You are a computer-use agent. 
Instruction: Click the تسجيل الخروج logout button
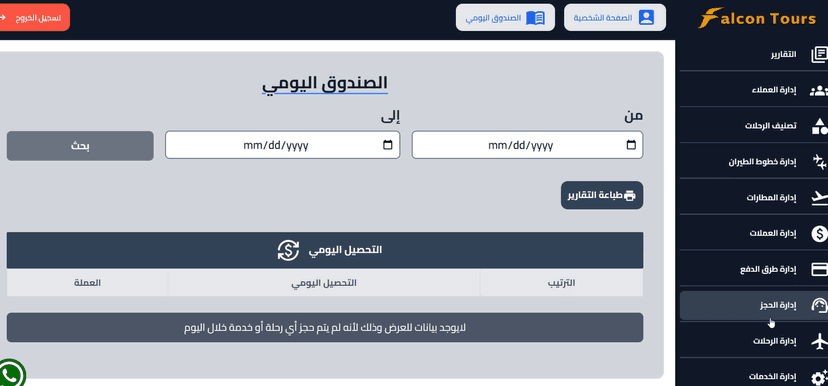coord(34,17)
